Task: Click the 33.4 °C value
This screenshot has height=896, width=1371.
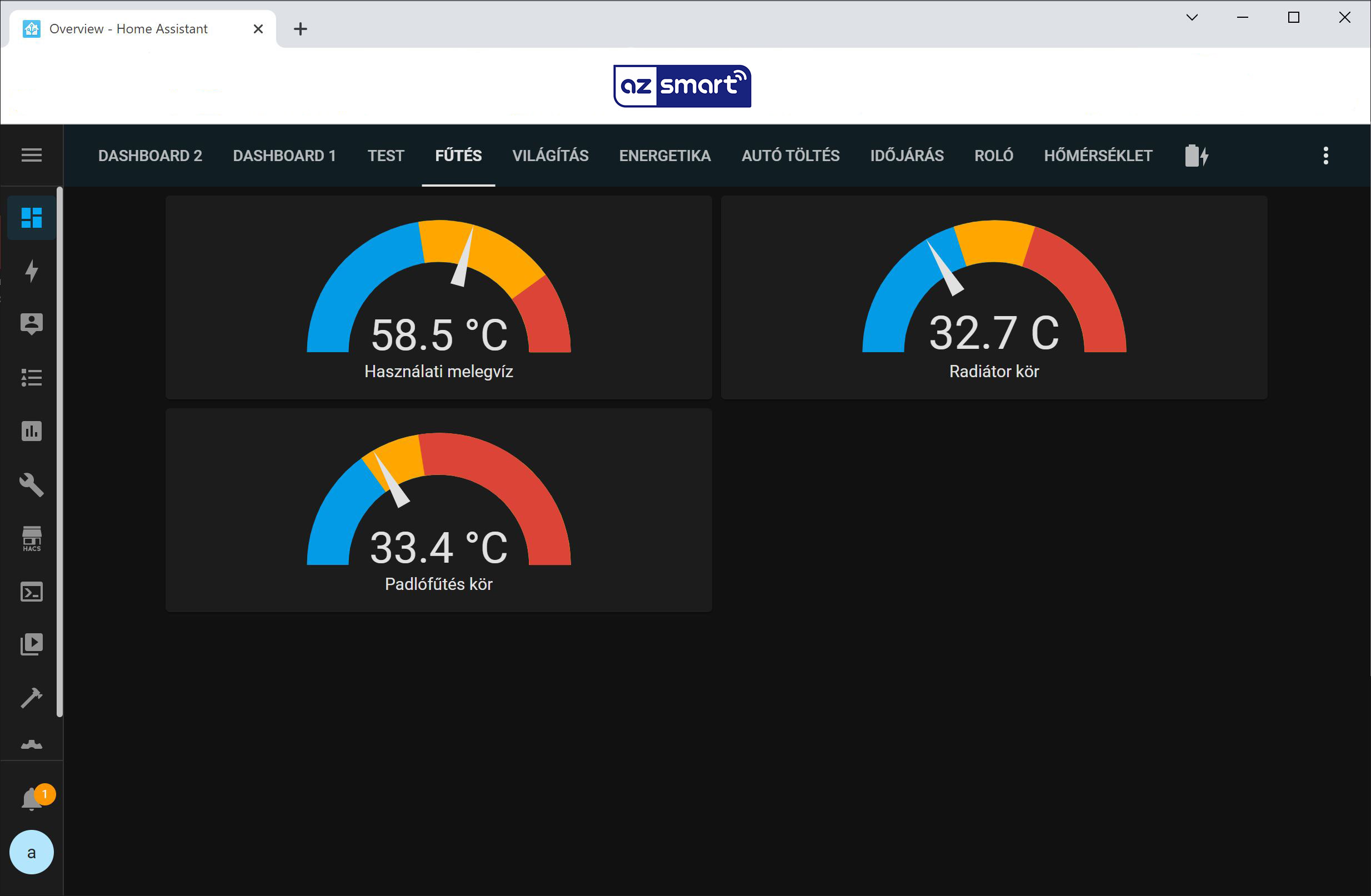Action: point(439,547)
